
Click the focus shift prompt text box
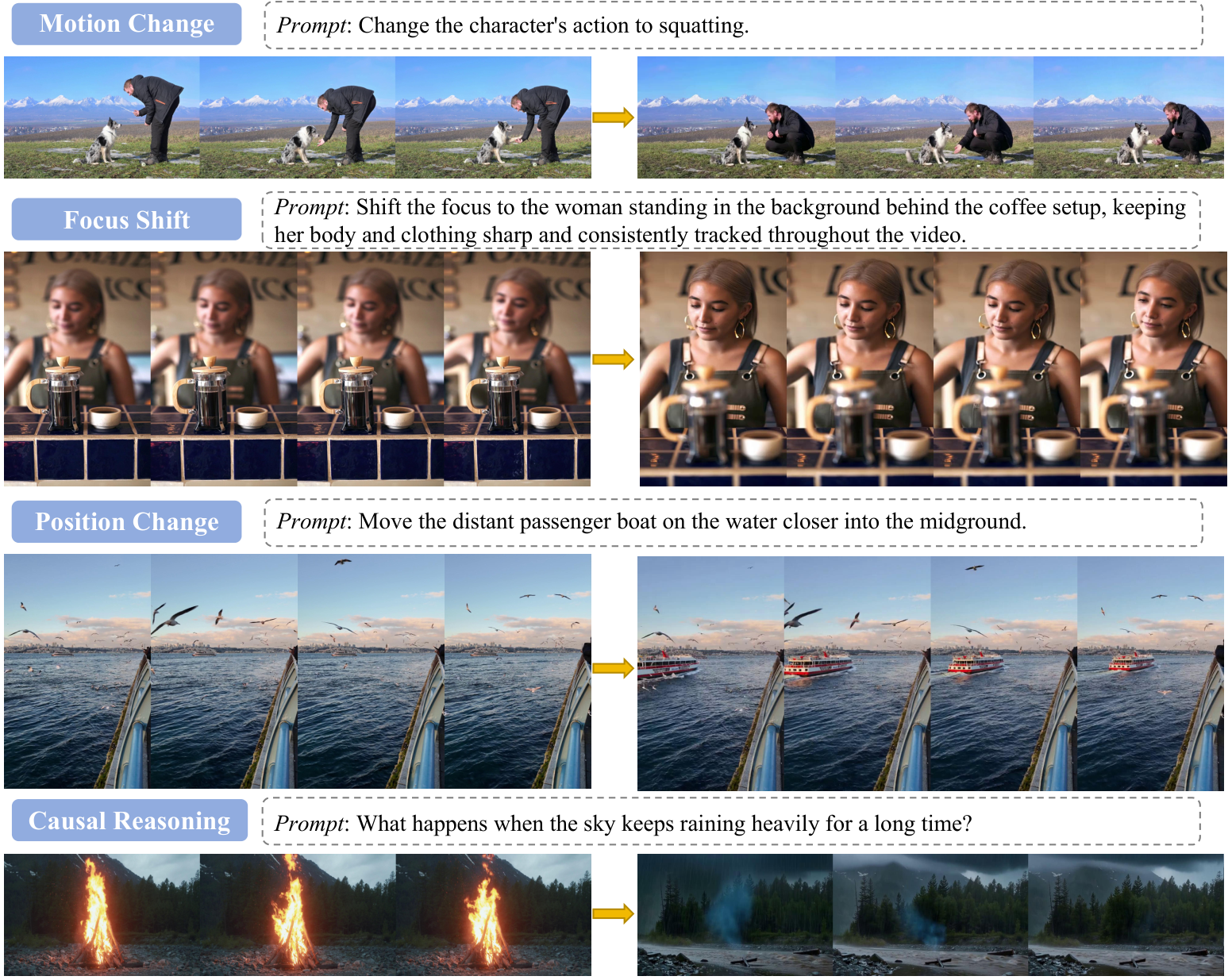[x=731, y=221]
